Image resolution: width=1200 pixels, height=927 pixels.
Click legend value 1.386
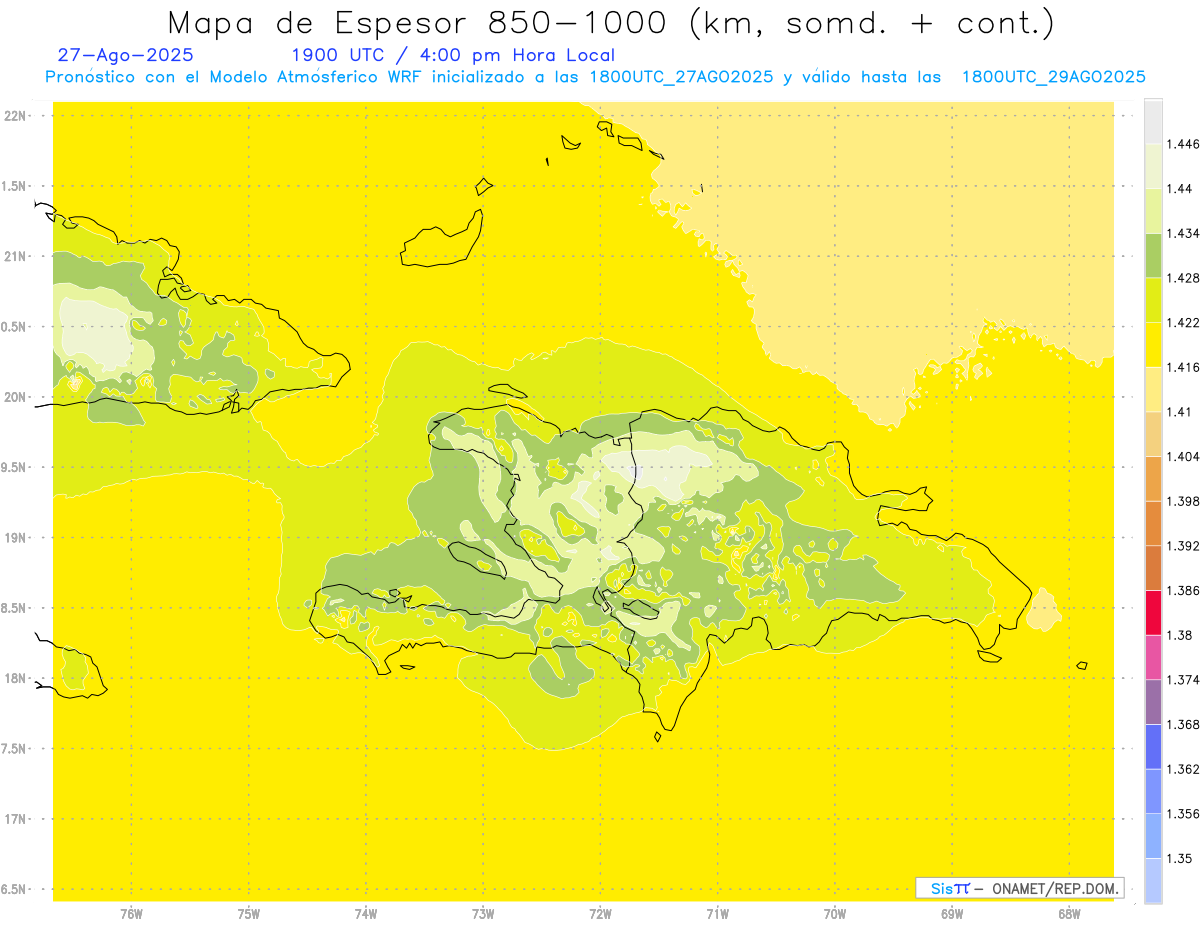(x=1184, y=590)
